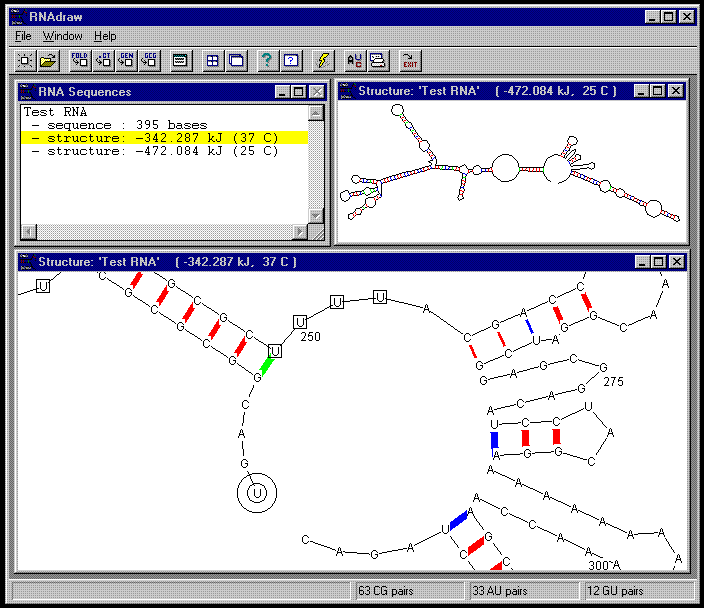Tile windows using the grid icon
The width and height of the screenshot is (704, 608).
213,60
